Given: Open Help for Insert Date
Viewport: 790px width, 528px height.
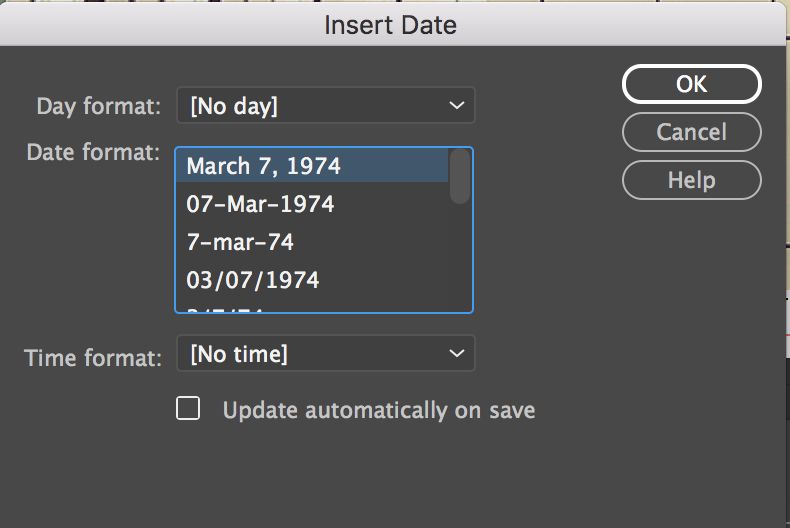Looking at the screenshot, I should [691, 180].
